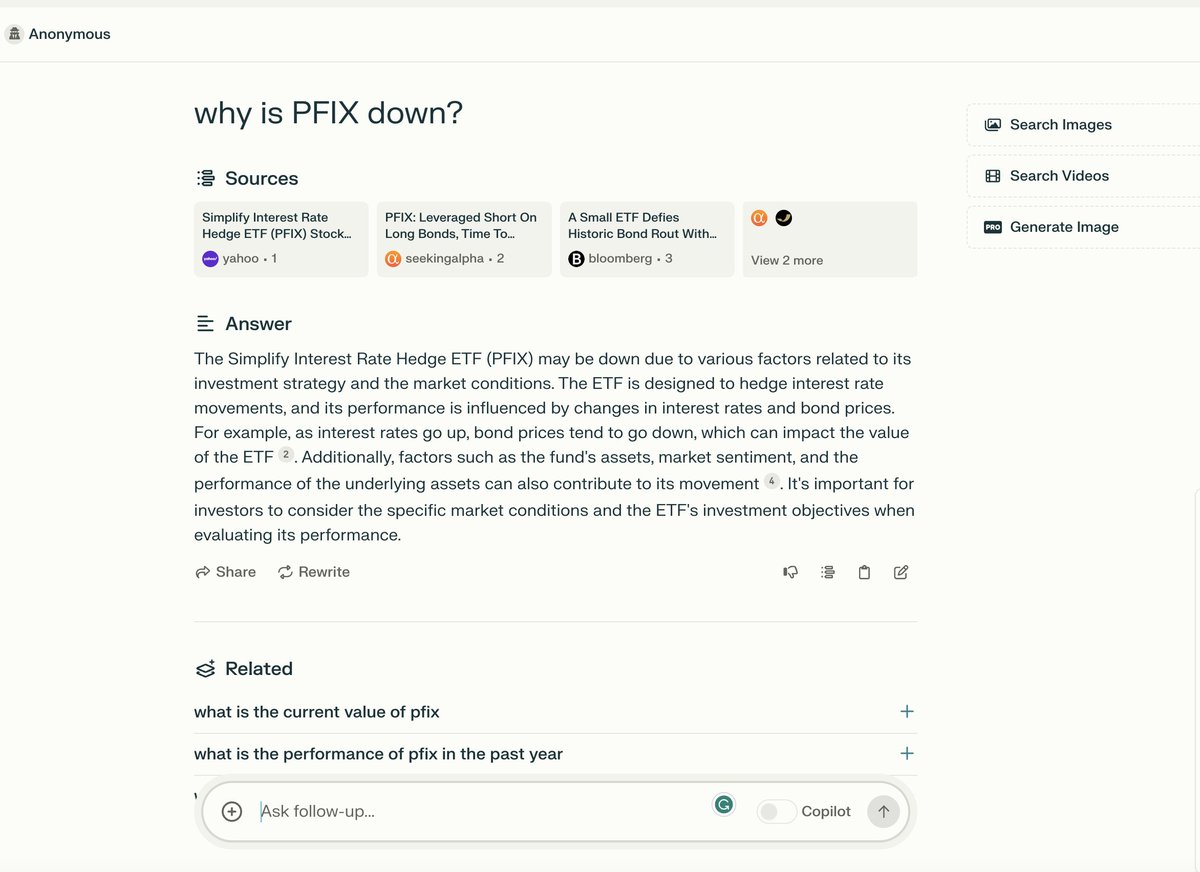Edit query with pencil icon
Screen dimensions: 1200x872
901,572
